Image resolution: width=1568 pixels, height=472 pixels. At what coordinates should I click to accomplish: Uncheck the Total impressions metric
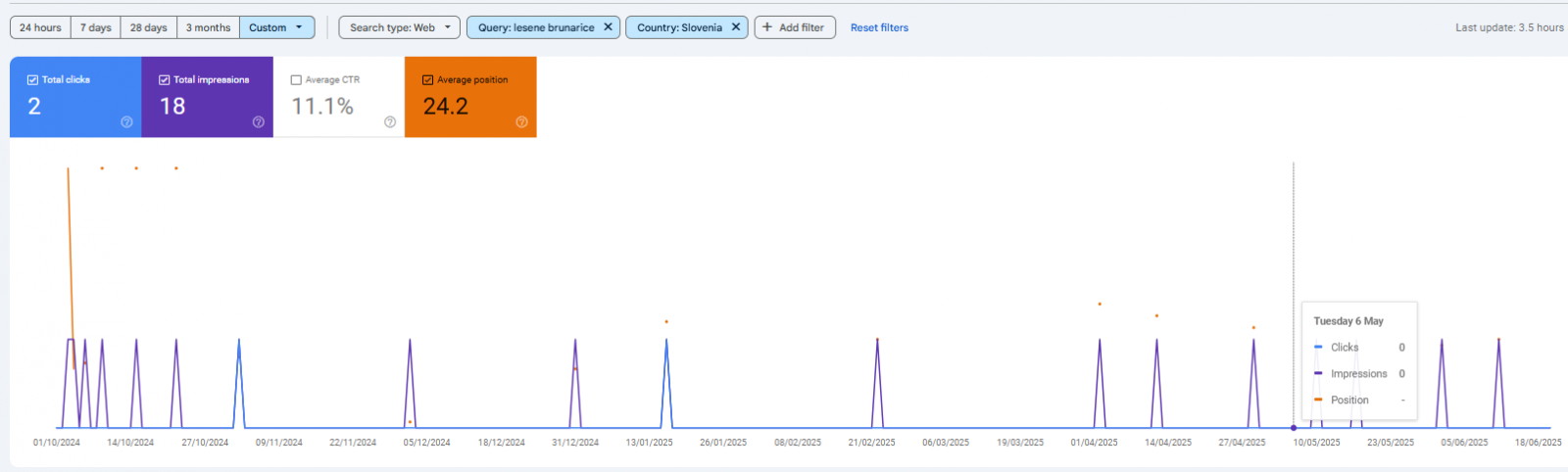pos(165,80)
